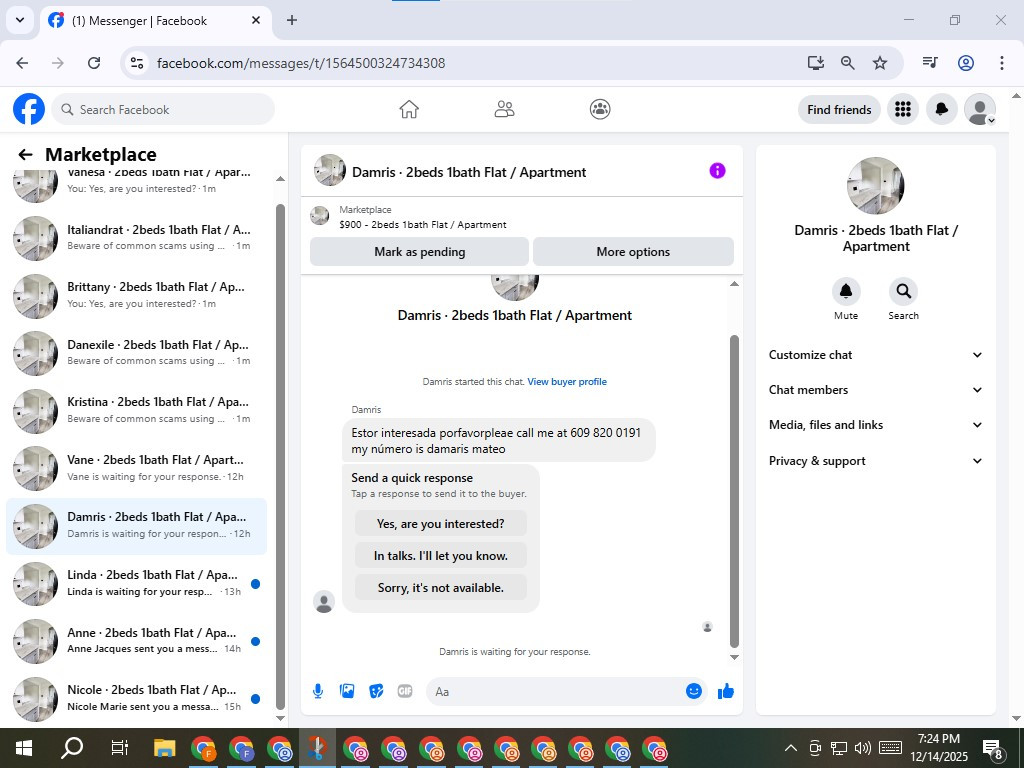Click the back arrow beside Marketplace heading
Screen dimensions: 1024x768
(x=25, y=155)
